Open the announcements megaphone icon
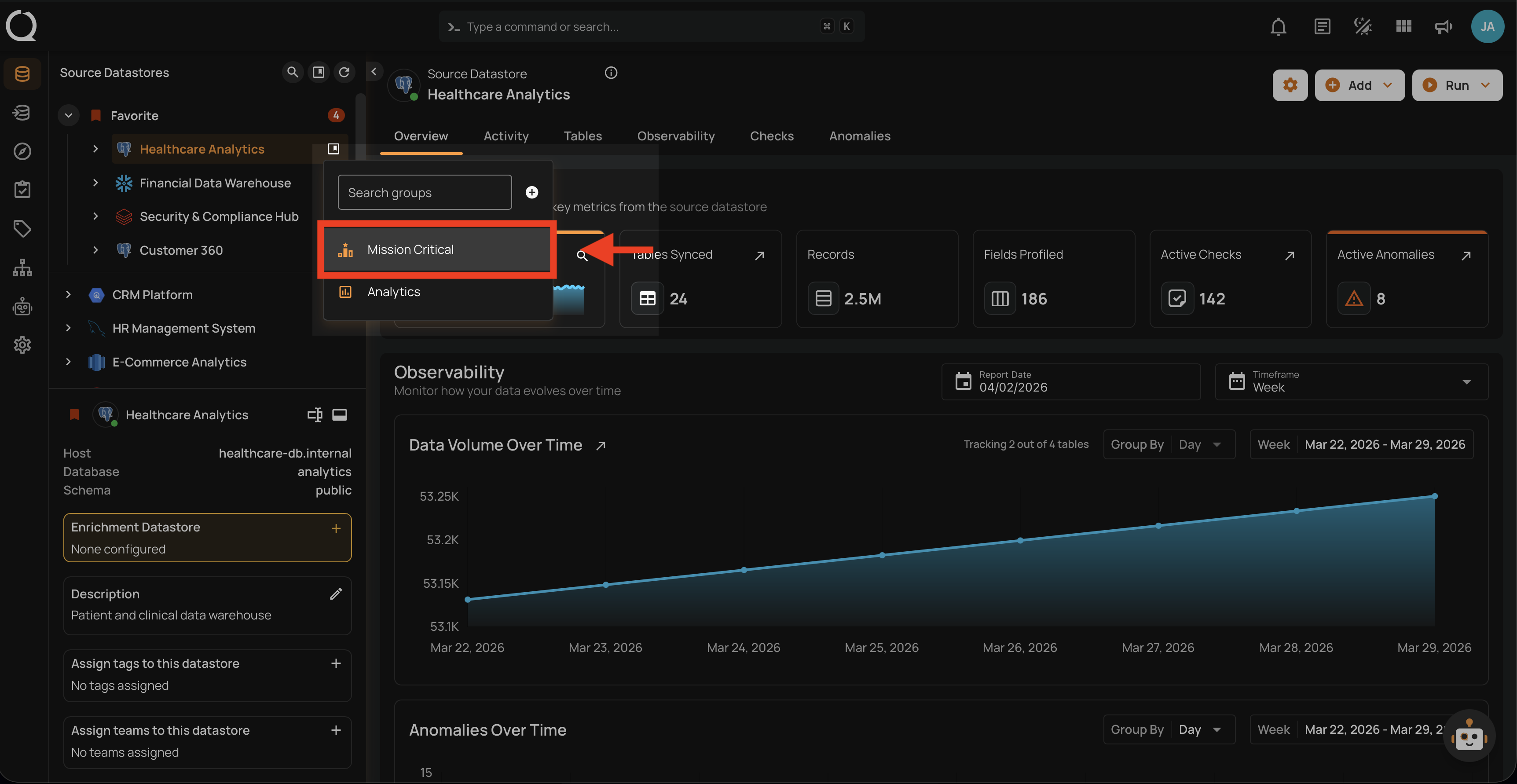 point(1444,26)
